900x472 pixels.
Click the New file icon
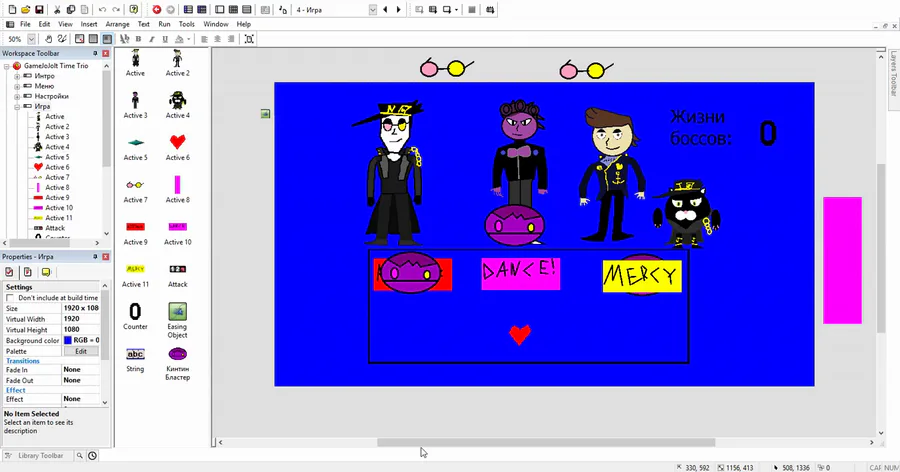[x=12, y=10]
